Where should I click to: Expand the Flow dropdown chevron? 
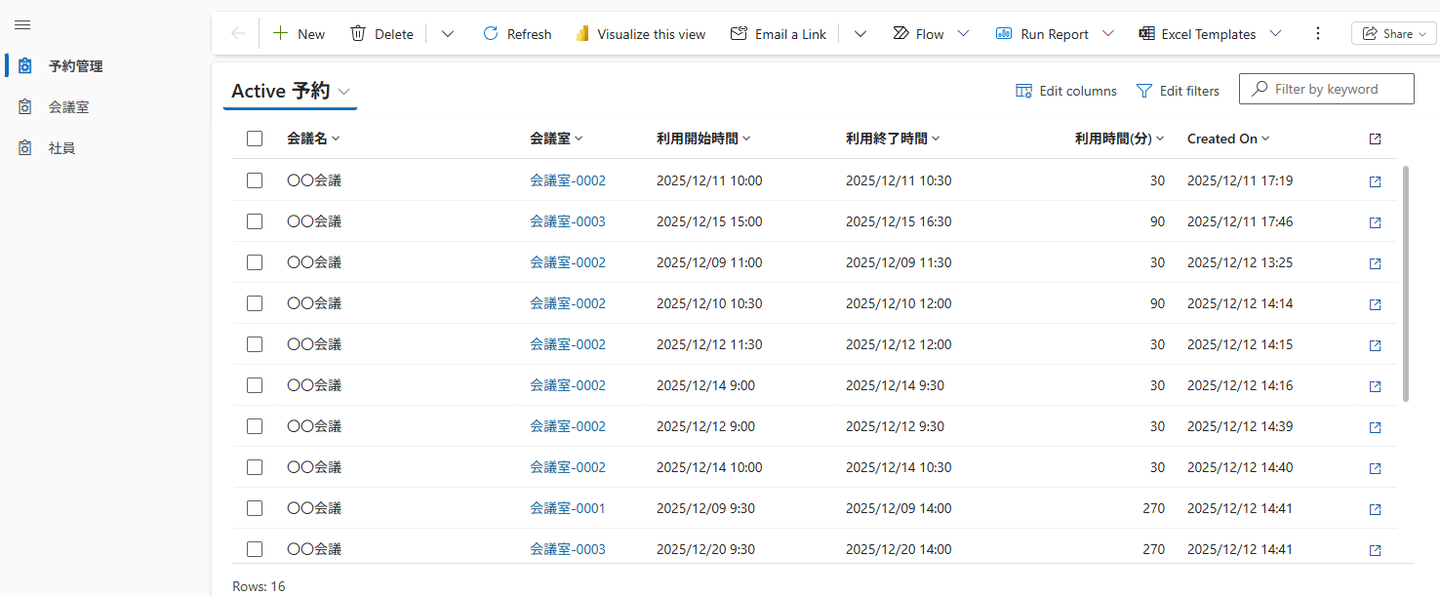[x=963, y=34]
